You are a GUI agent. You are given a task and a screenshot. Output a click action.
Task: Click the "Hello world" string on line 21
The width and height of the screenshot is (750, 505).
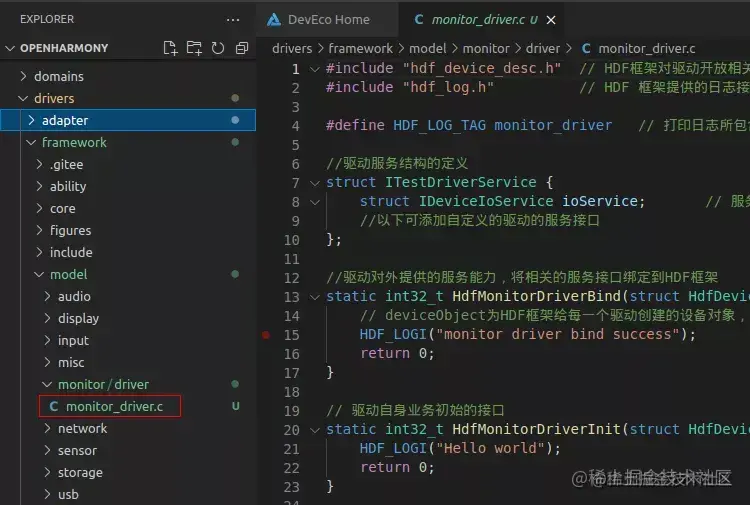tap(491, 448)
